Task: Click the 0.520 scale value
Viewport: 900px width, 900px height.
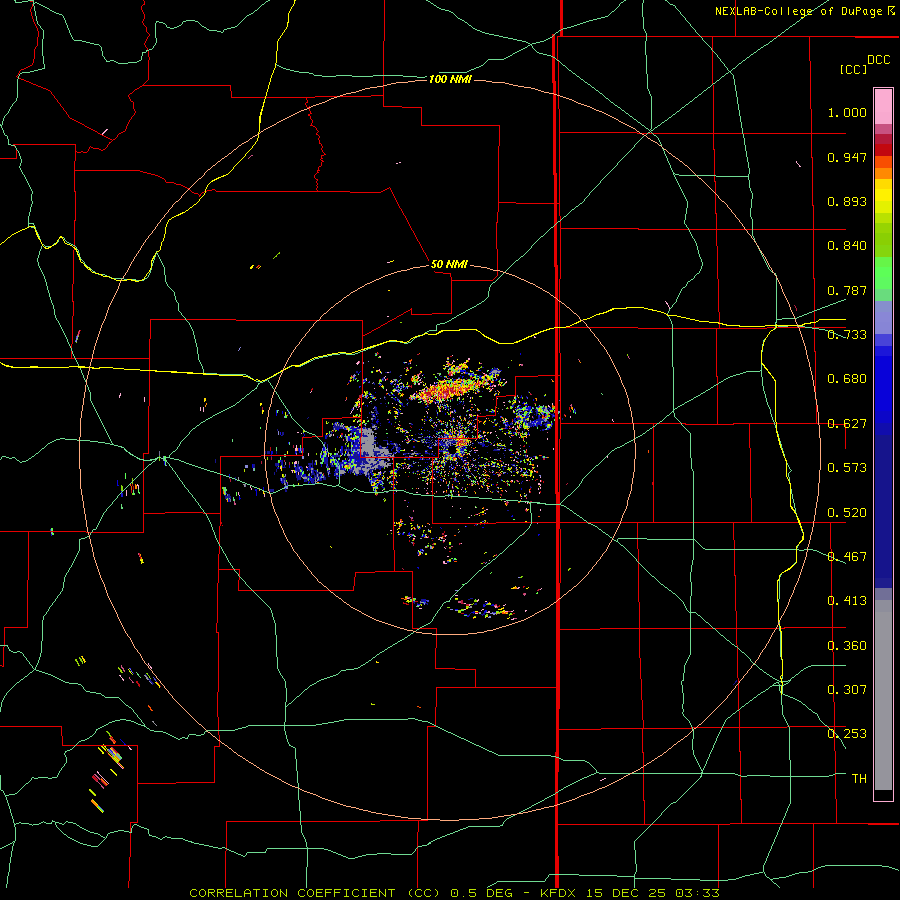Action: point(847,513)
